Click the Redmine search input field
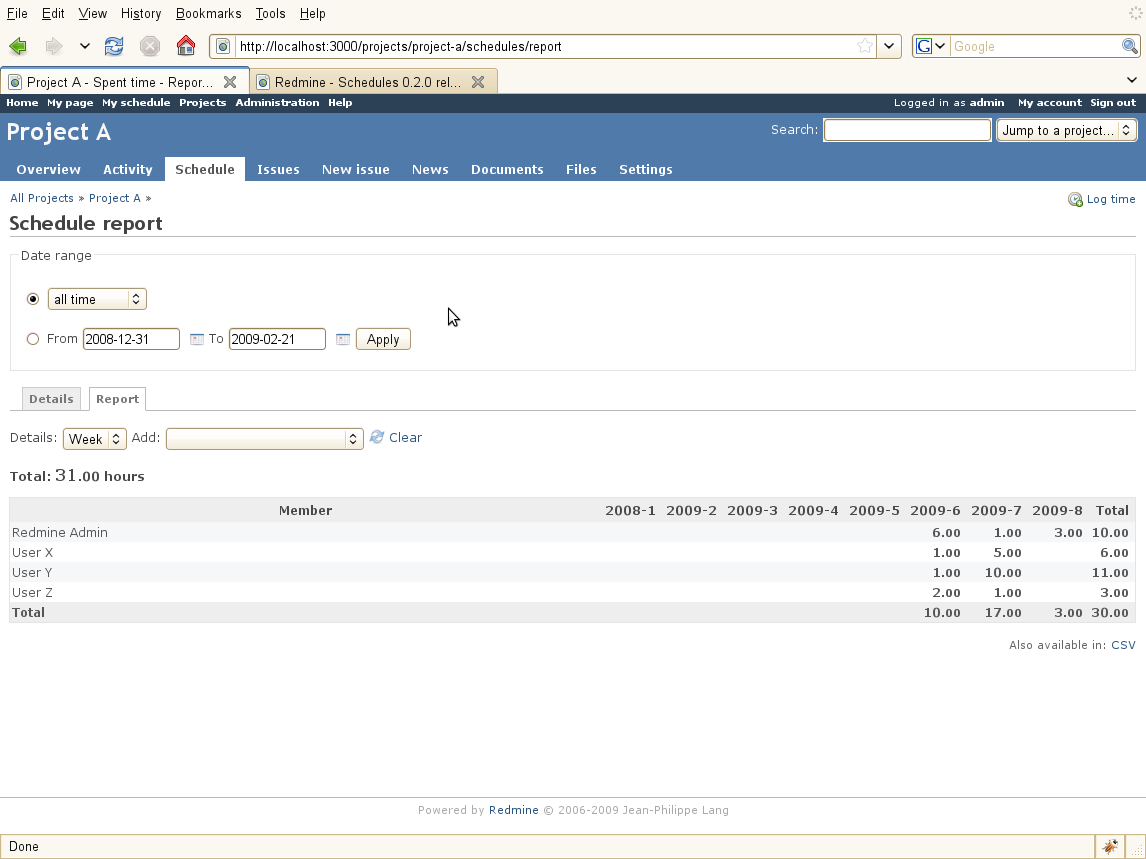The width and height of the screenshot is (1146, 859). (x=906, y=130)
